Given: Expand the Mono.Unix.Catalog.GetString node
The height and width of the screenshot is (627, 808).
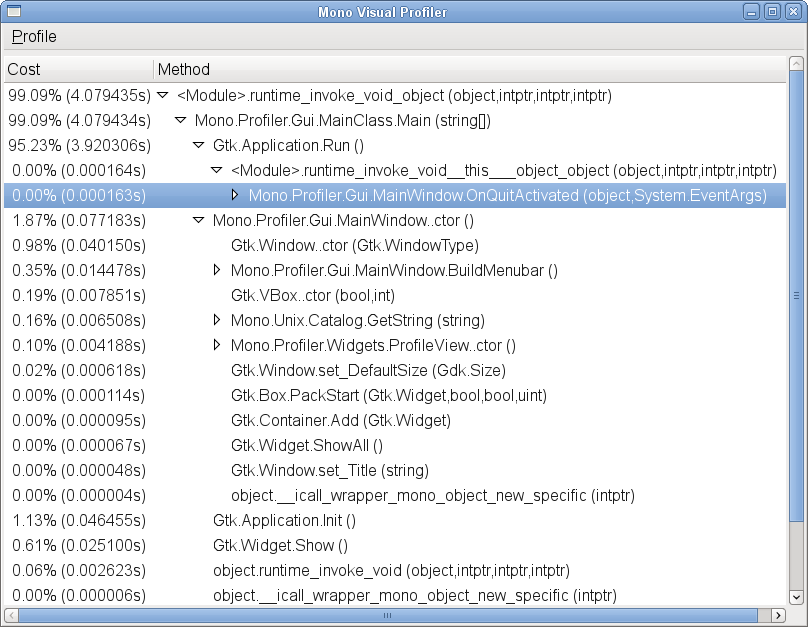Looking at the screenshot, I should coord(217,321).
